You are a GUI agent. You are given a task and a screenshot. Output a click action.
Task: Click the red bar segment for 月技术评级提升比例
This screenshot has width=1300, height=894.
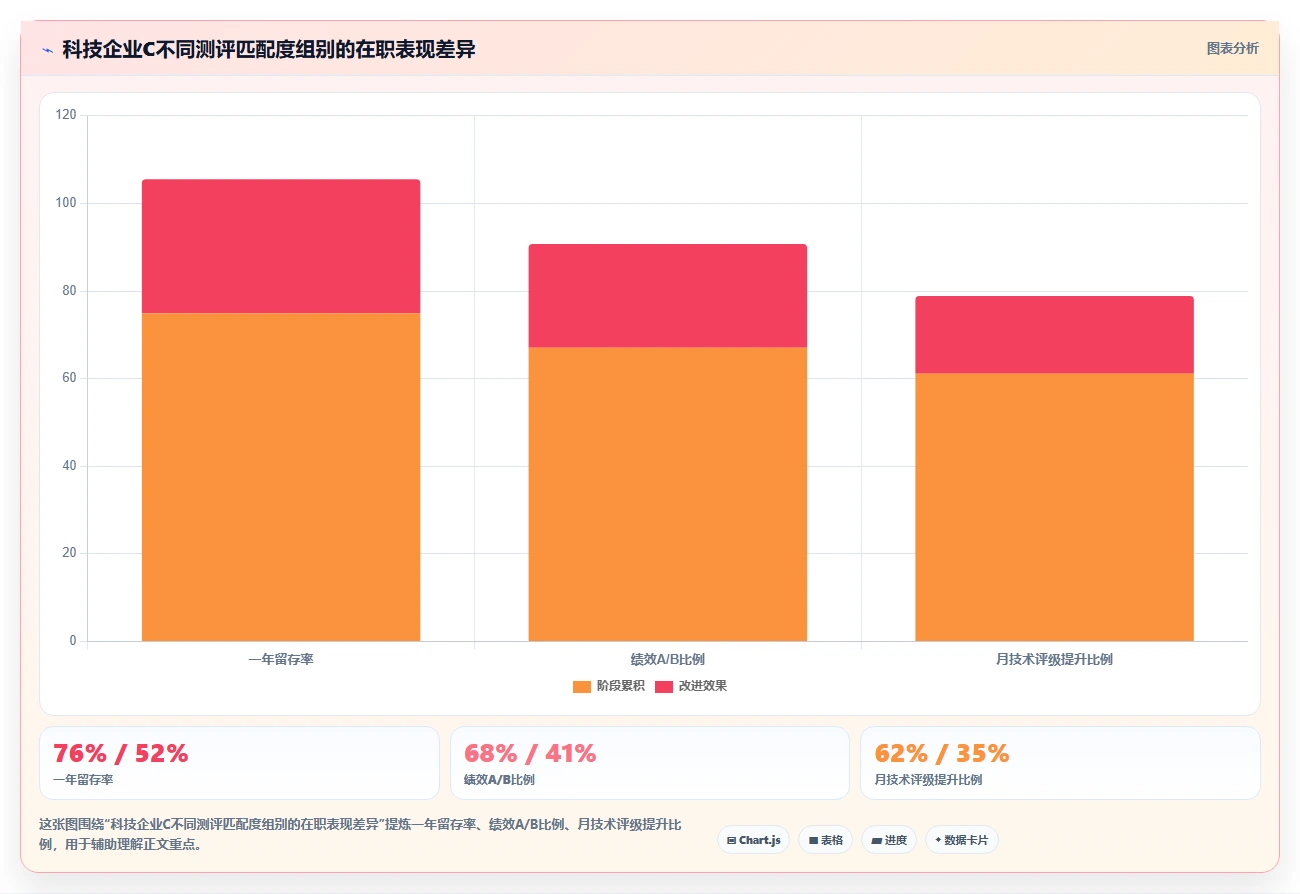click(1054, 335)
